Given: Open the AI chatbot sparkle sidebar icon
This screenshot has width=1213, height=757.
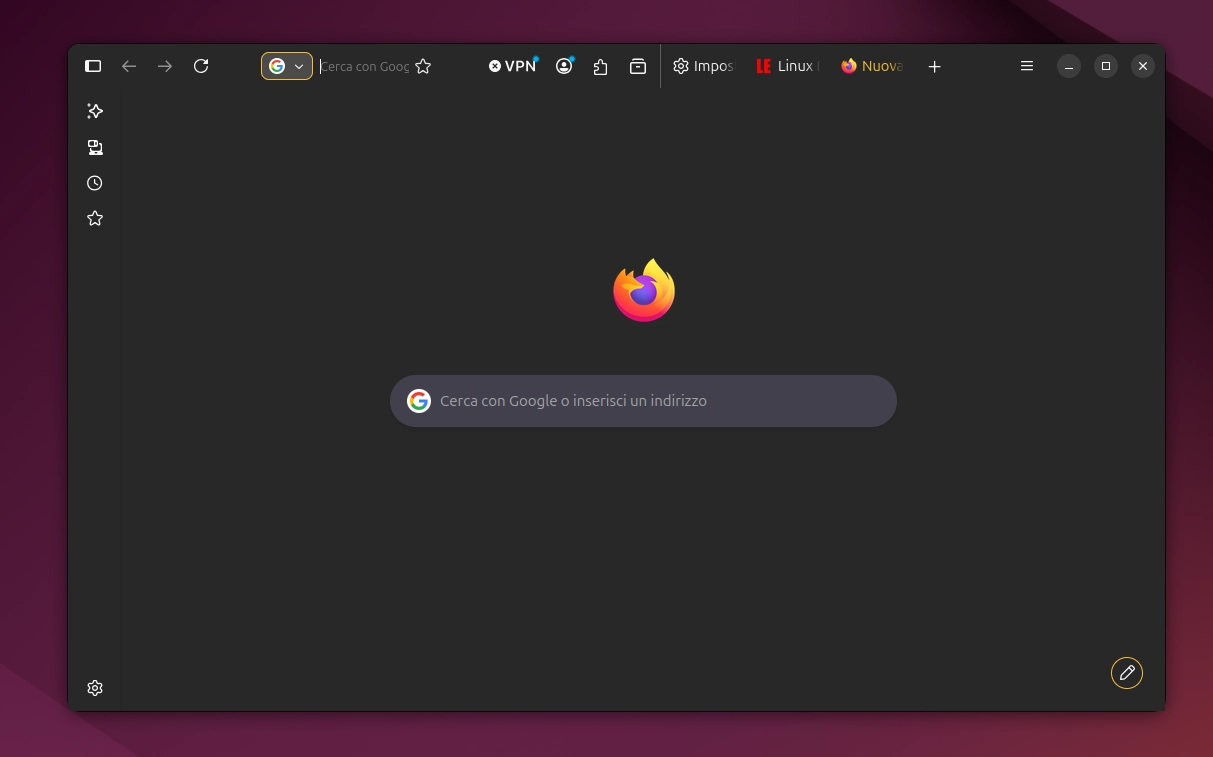Looking at the screenshot, I should (x=95, y=111).
